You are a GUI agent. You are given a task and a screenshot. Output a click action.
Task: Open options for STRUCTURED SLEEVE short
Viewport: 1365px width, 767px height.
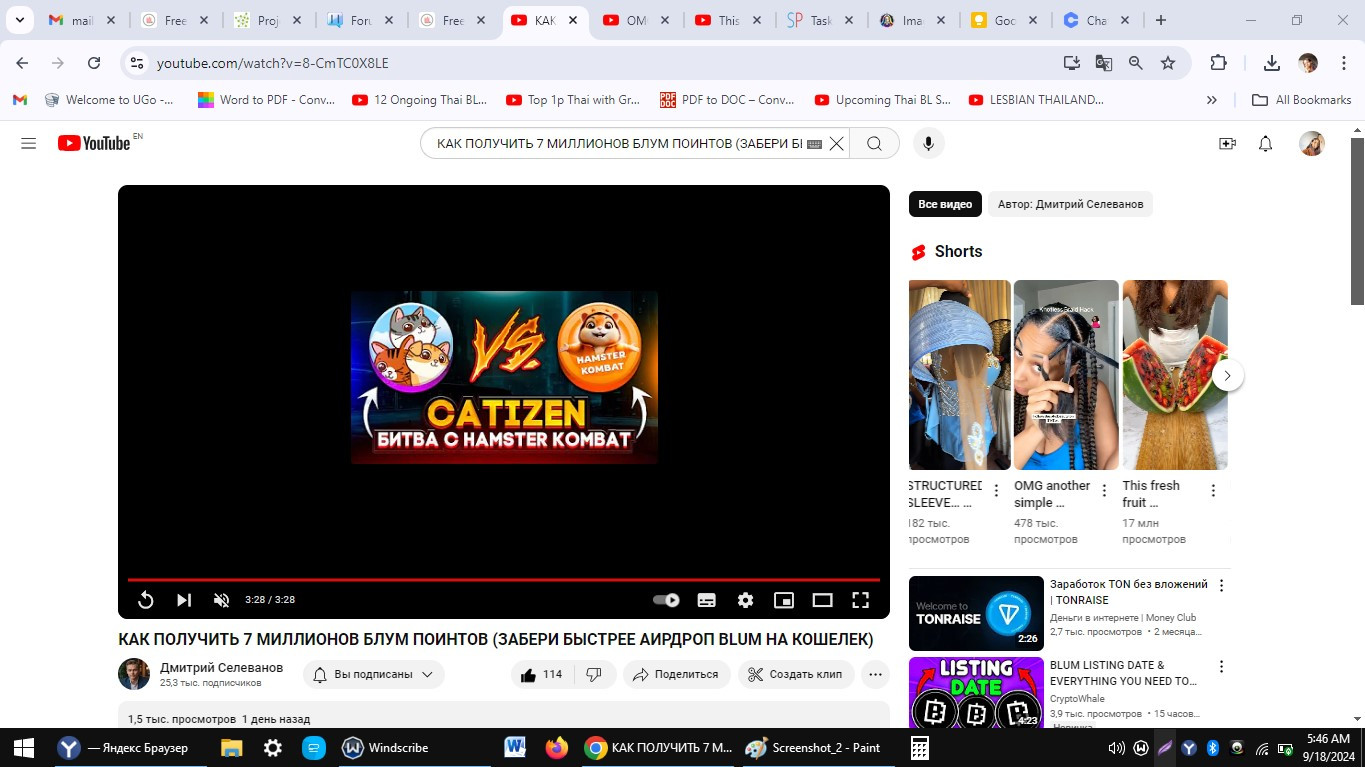click(996, 491)
